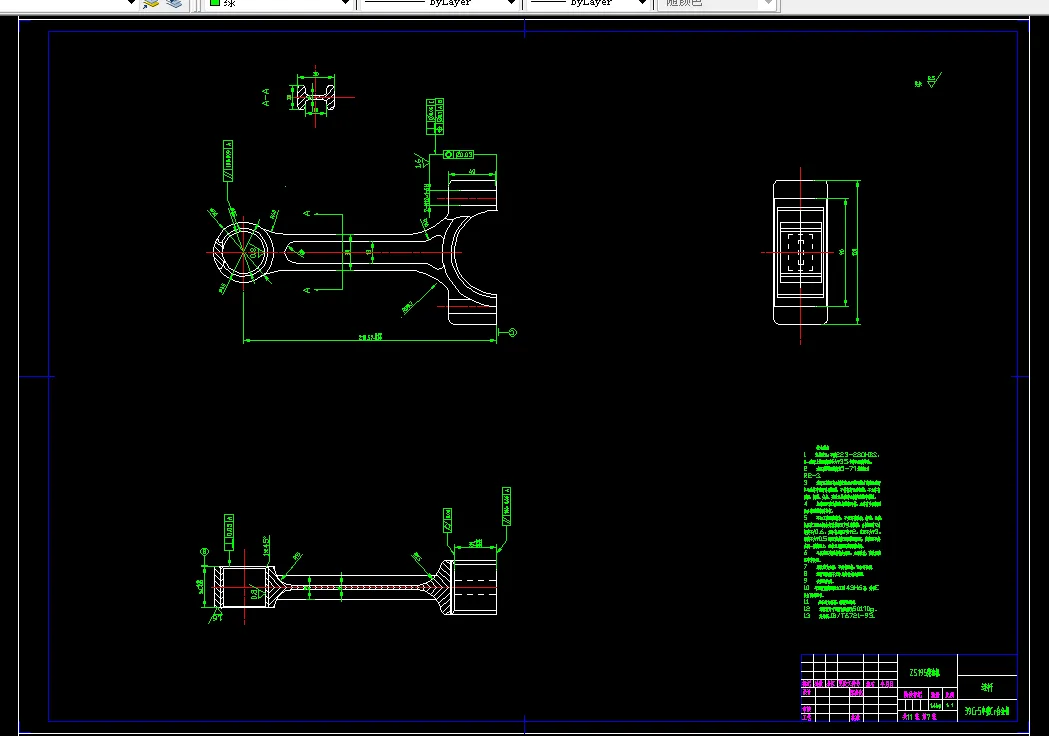Open the grayed-out plot style dropdown
The width and height of the screenshot is (1049, 736).
click(x=769, y=3)
